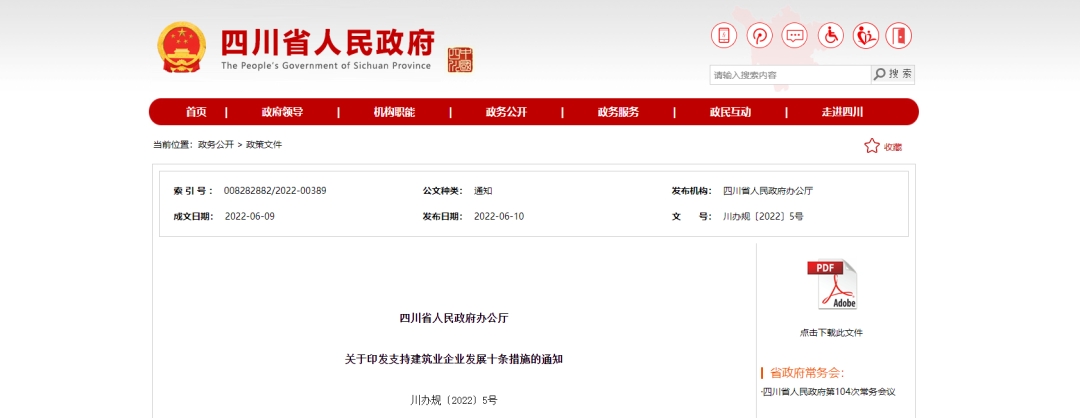Viewport: 1080px width, 418px height.
Task: Open the 政务服务 menu item
Action: click(618, 112)
